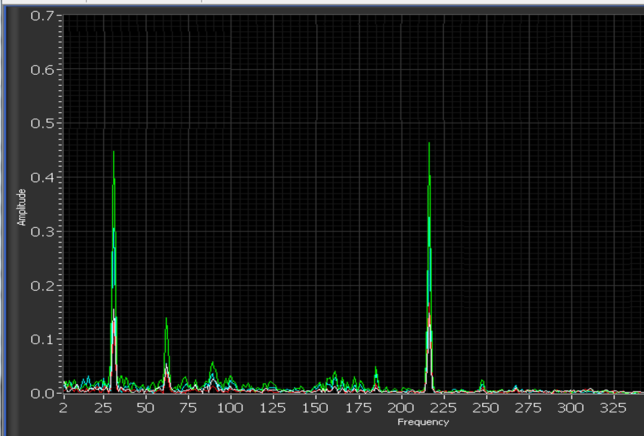Click the 225 frequency tick label
This screenshot has width=644, height=436.
coord(444,408)
